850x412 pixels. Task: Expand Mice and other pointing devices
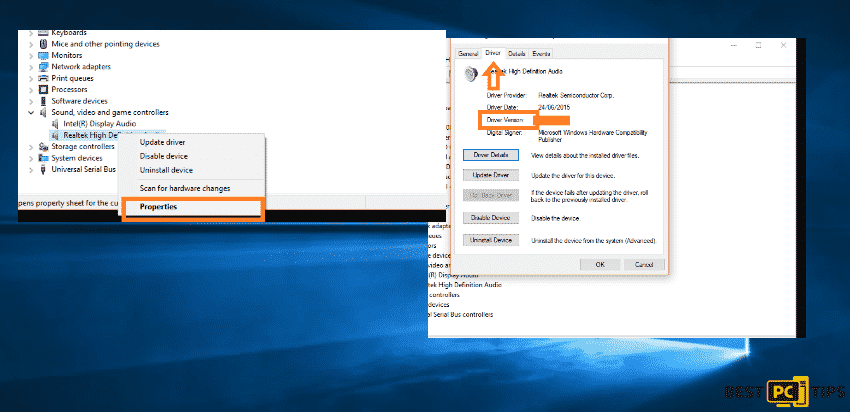[30, 44]
